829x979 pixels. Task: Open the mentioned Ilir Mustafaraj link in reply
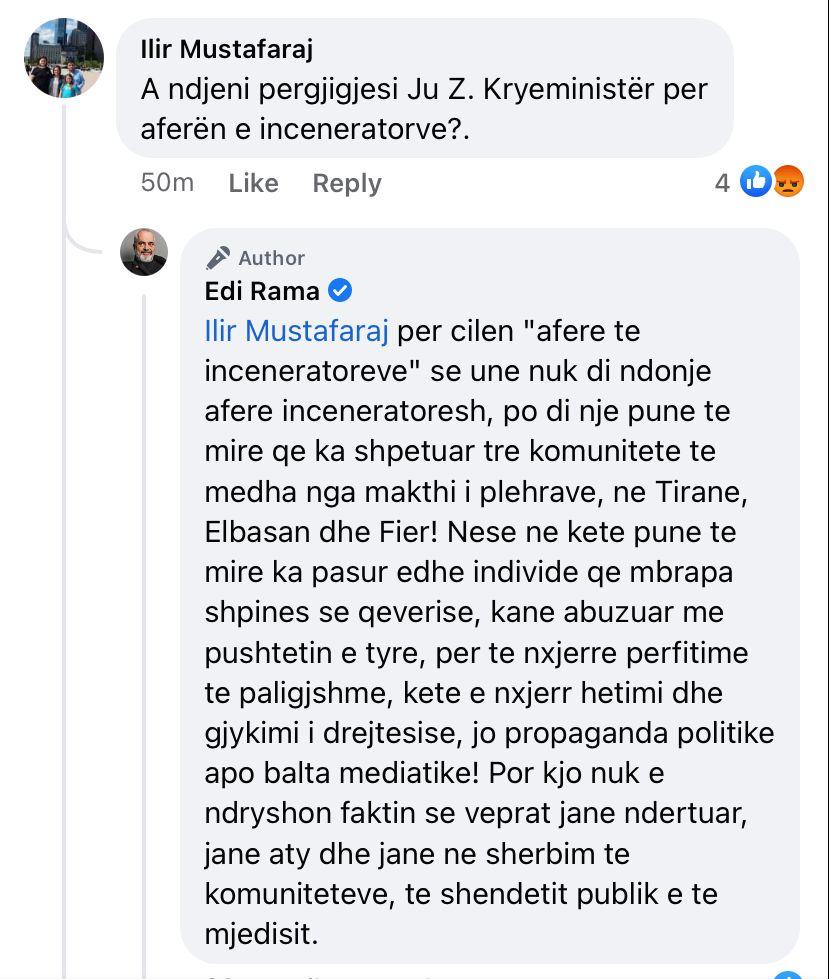[x=296, y=331]
